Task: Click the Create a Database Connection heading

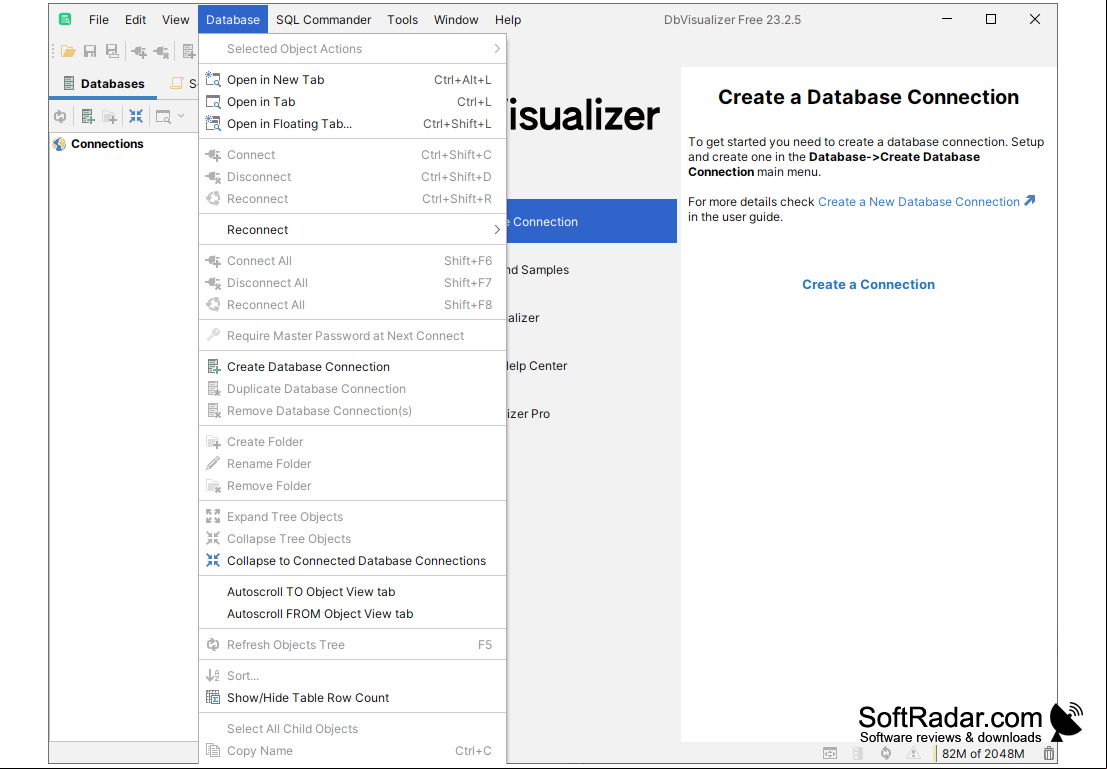Action: (868, 97)
